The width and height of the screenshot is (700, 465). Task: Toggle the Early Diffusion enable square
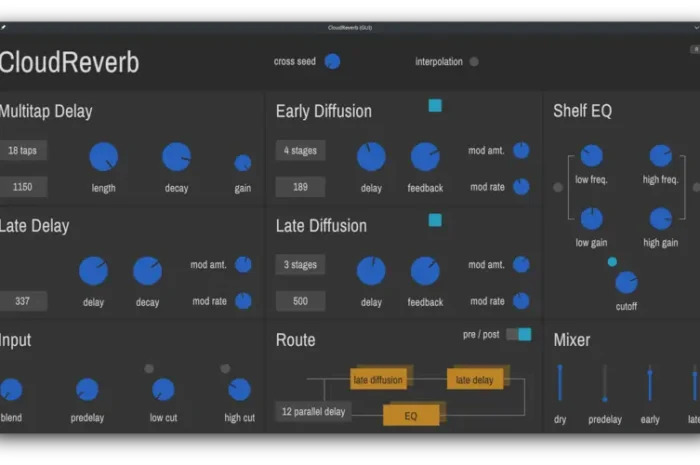[x=435, y=106]
